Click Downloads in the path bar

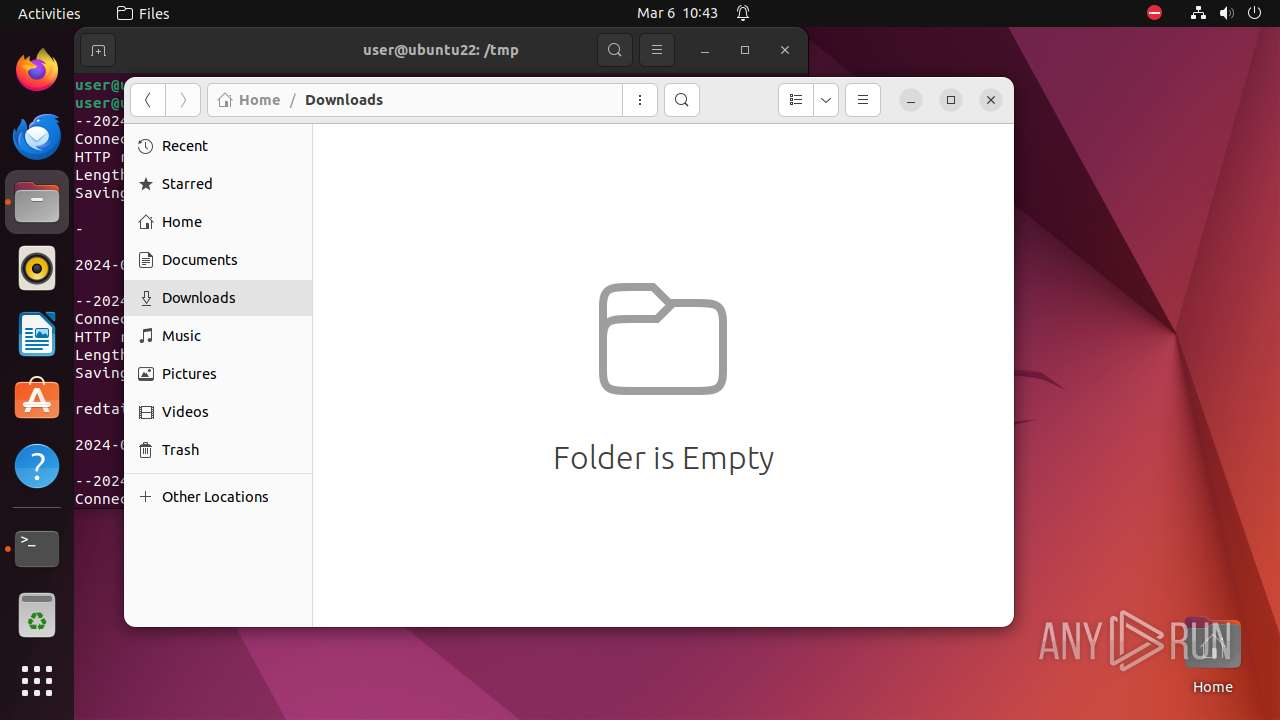click(x=344, y=100)
